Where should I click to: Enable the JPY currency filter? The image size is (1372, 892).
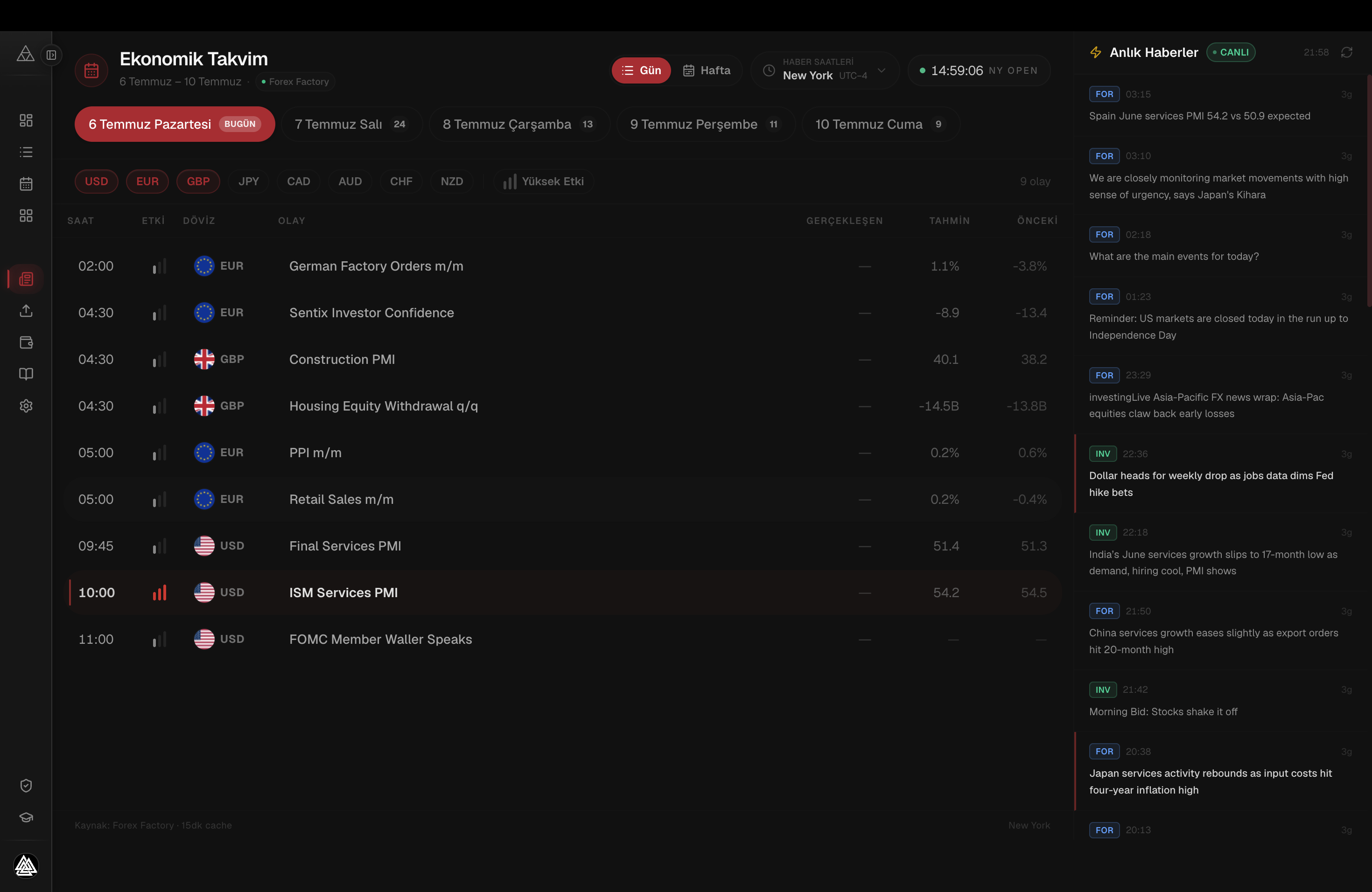[248, 181]
